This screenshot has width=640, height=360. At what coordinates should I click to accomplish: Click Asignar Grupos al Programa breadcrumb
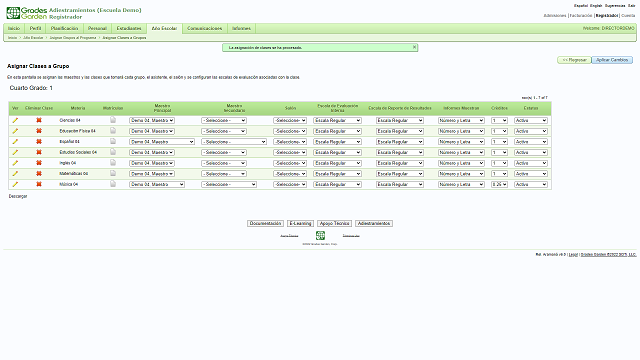[x=73, y=38]
